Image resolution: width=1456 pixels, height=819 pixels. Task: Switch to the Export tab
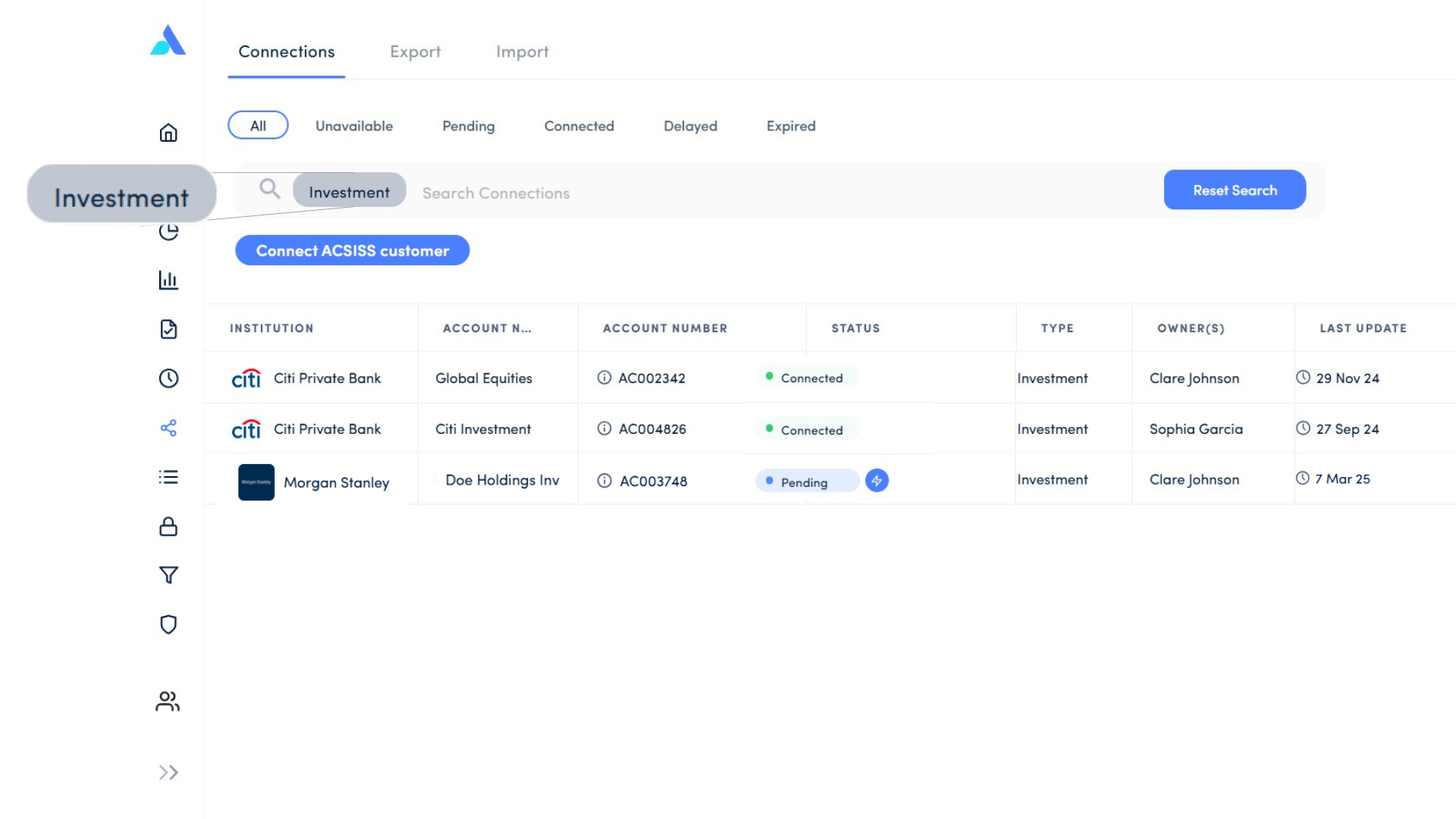pos(415,52)
